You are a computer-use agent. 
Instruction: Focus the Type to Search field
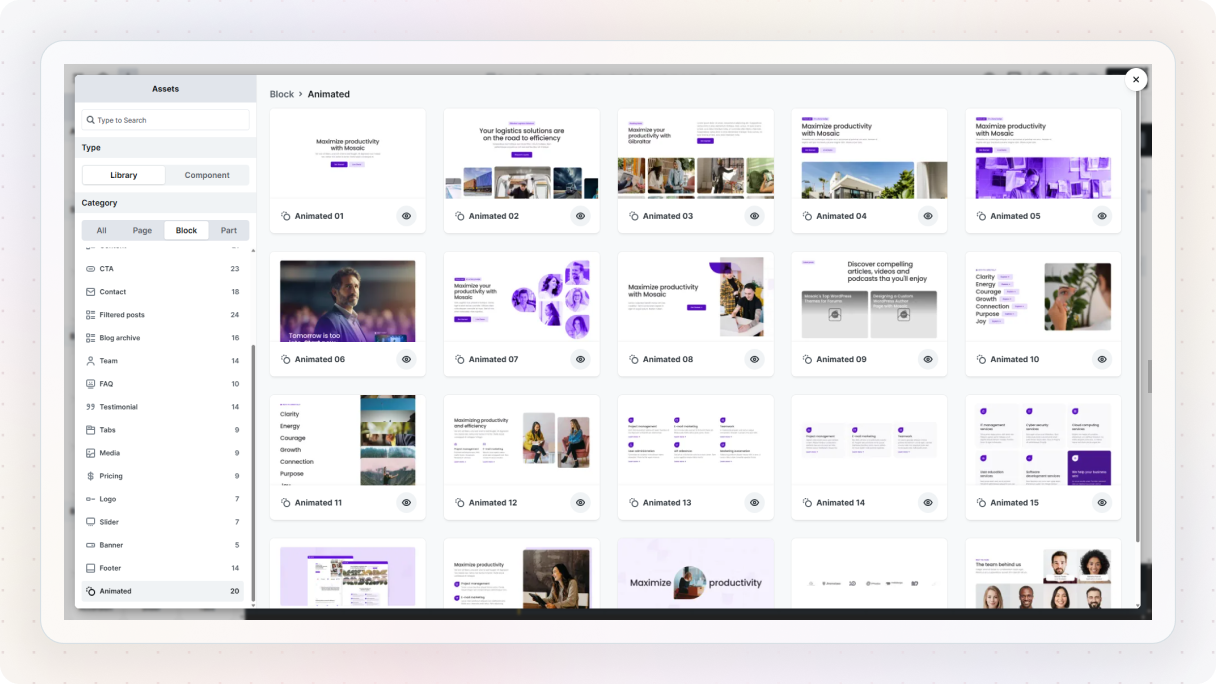point(165,120)
